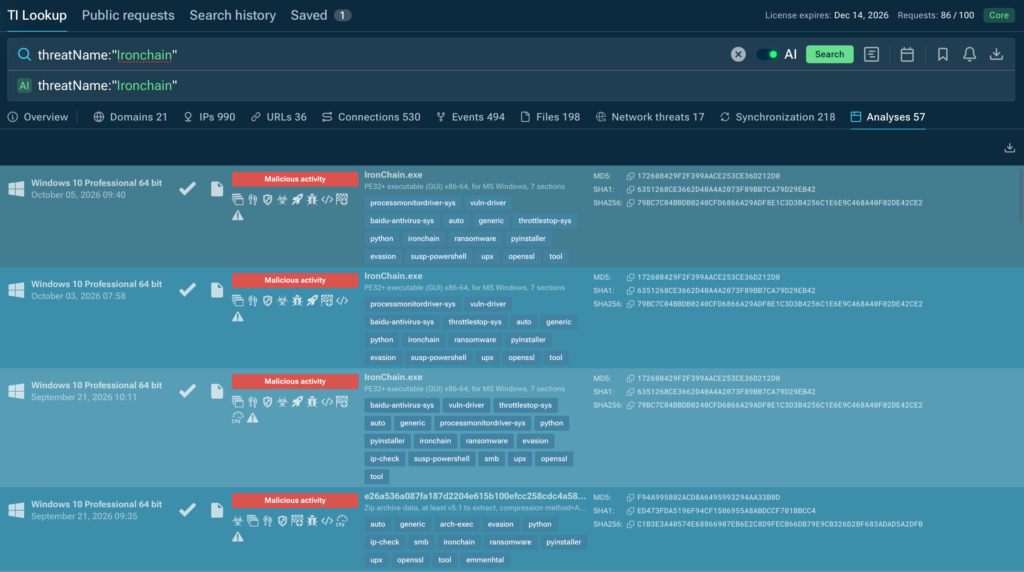
Task: Copy the MD5 hash of the zip archive analysis
Action: (x=630, y=498)
